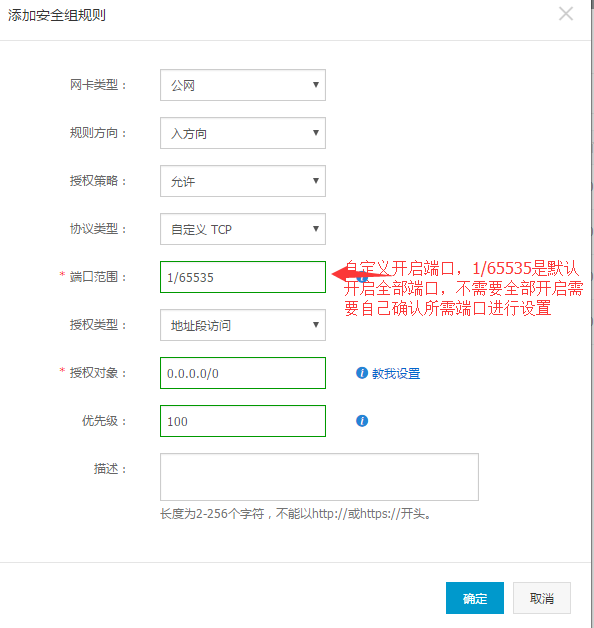Image resolution: width=594 pixels, height=628 pixels.
Task: Click the arrow on 协议类型 select box
Action: point(316,229)
